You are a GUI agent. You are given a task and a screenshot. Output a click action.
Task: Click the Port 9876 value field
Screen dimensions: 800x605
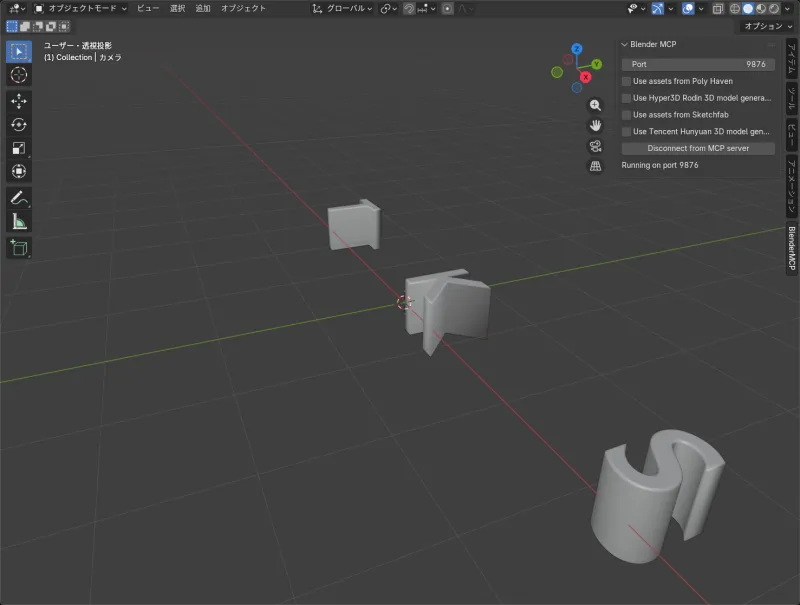pos(698,64)
